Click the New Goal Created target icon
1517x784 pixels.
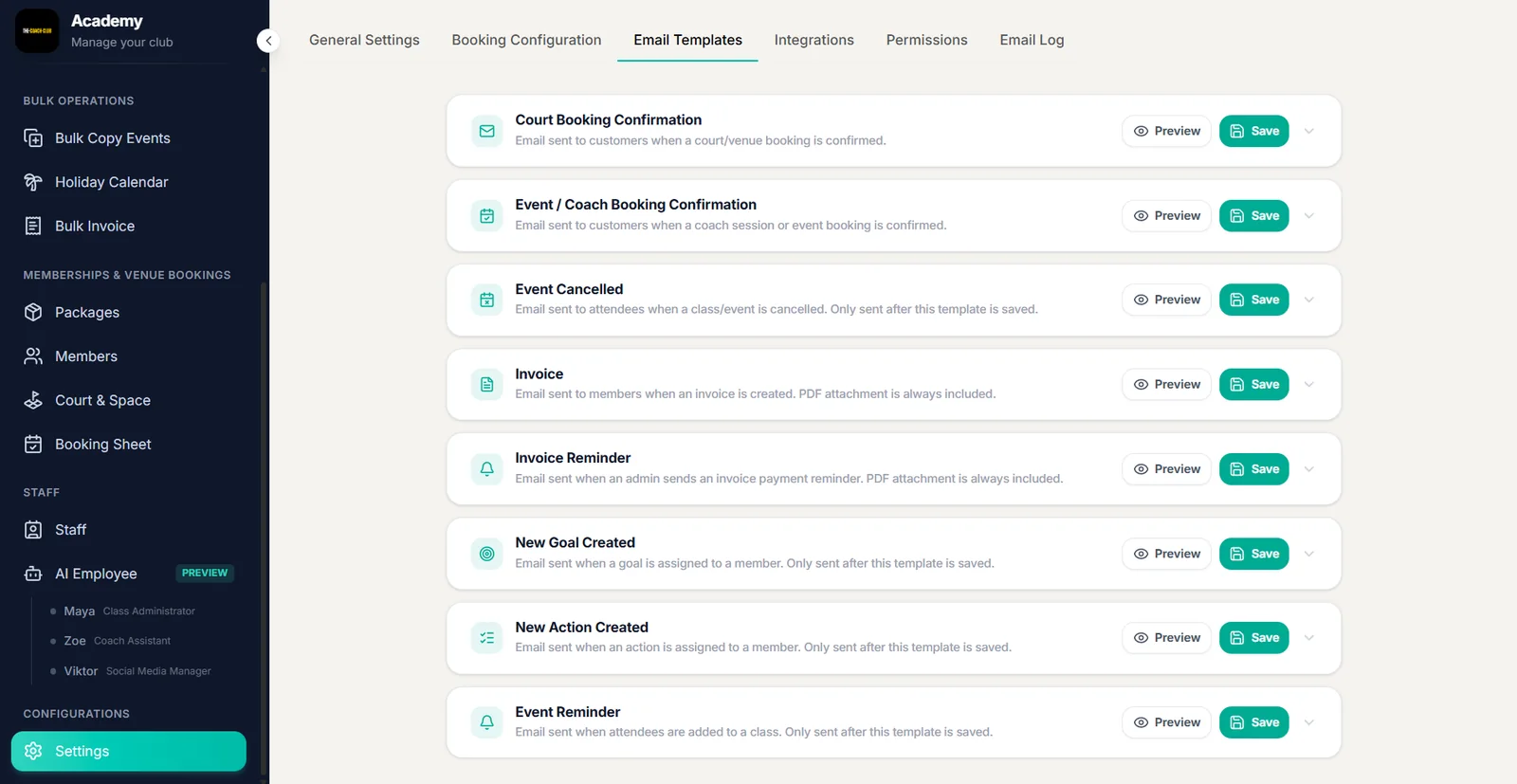(486, 554)
